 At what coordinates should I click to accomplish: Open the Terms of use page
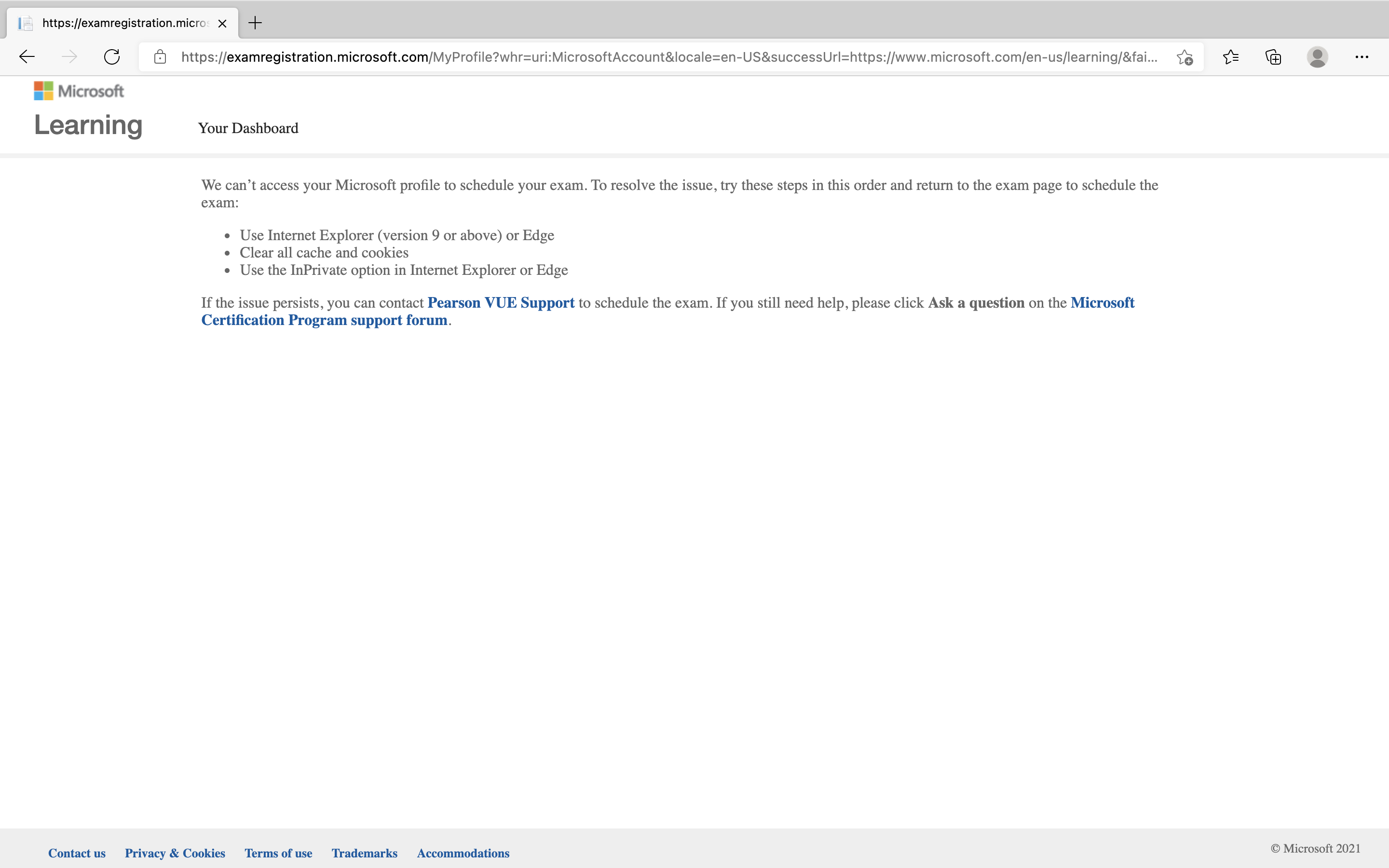pos(278,854)
